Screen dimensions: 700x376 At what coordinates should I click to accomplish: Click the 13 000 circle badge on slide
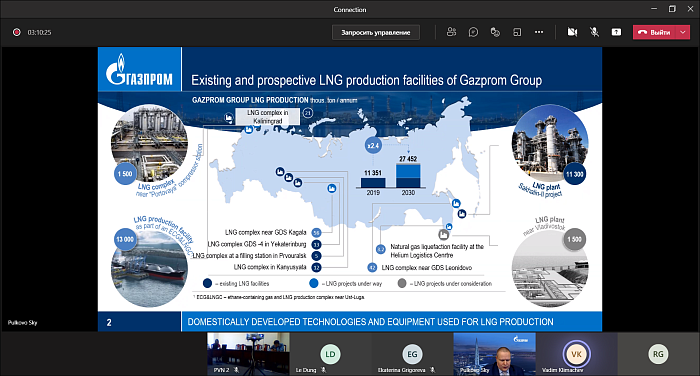click(125, 239)
